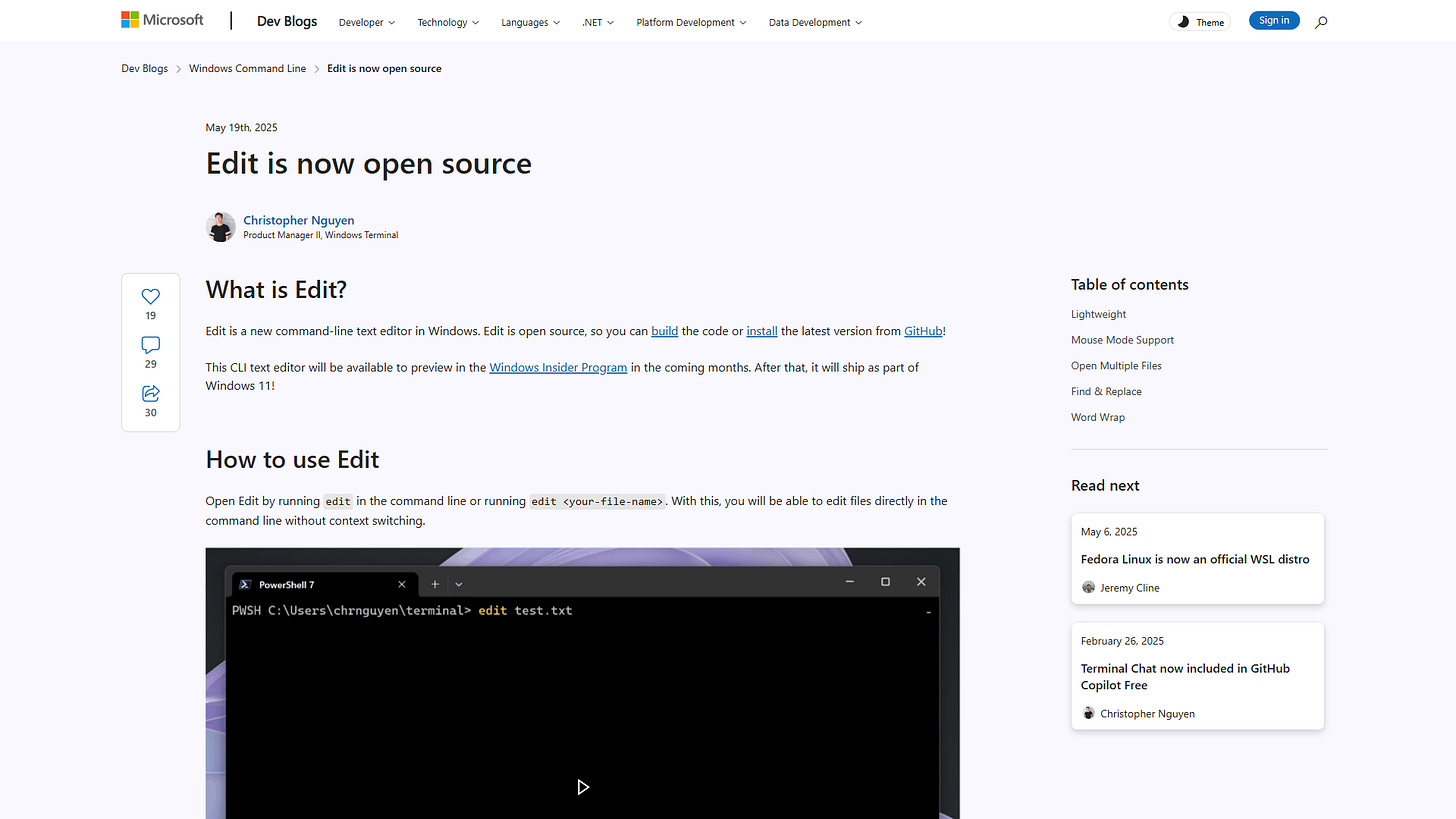Click the 'What is Edit?' heading
Image resolution: width=1456 pixels, height=819 pixels.
click(276, 290)
